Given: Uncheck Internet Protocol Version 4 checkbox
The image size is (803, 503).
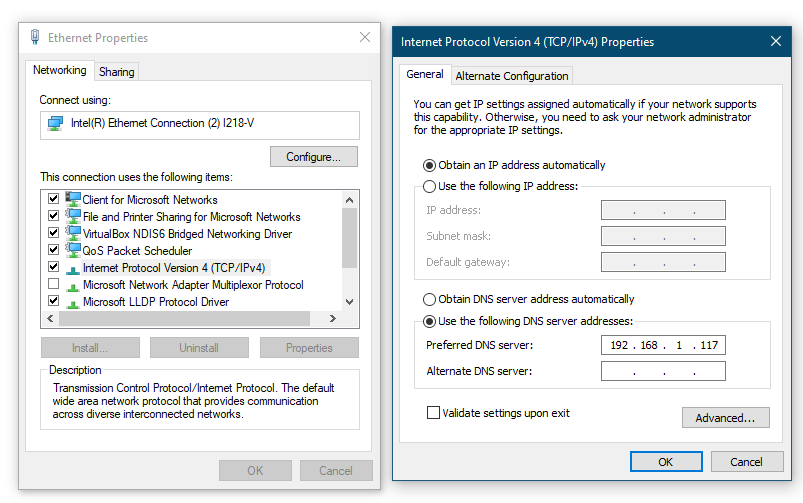Looking at the screenshot, I should (53, 266).
